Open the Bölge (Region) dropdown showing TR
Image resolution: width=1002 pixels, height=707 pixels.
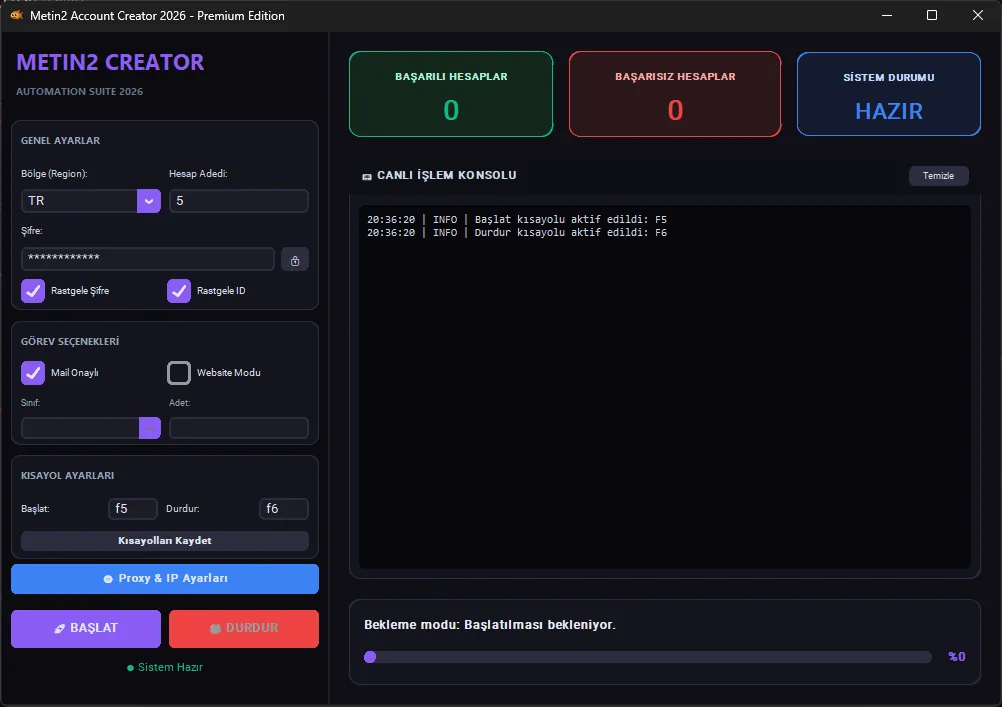[x=91, y=201]
